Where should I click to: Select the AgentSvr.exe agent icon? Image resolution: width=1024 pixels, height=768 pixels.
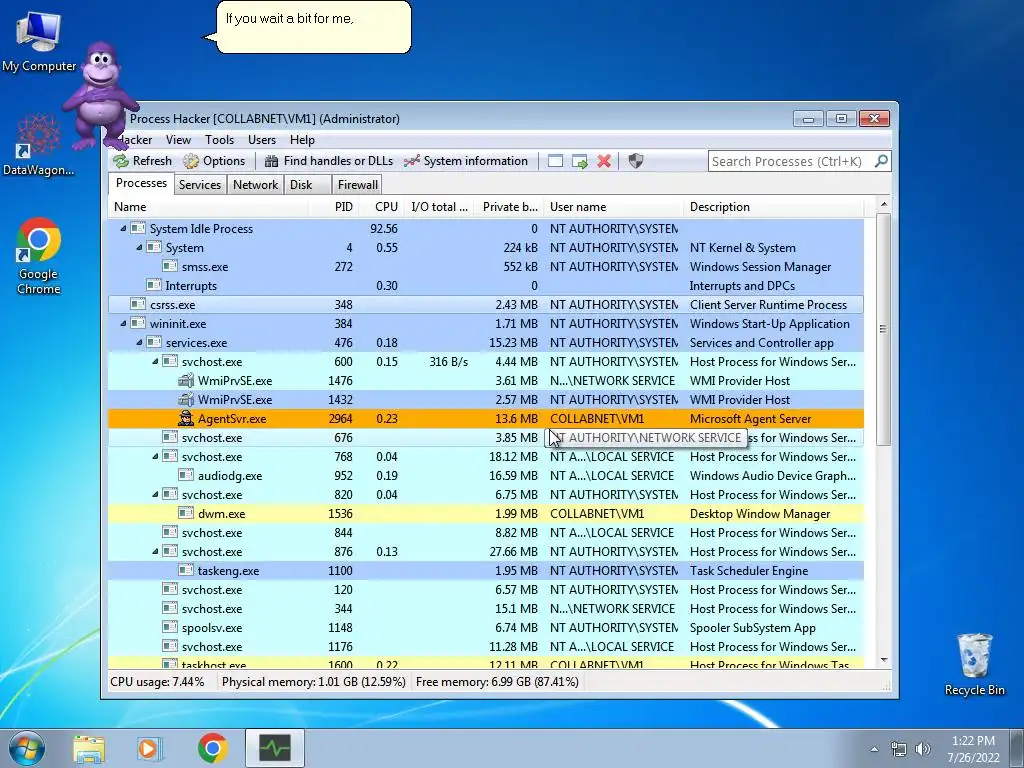click(x=186, y=419)
